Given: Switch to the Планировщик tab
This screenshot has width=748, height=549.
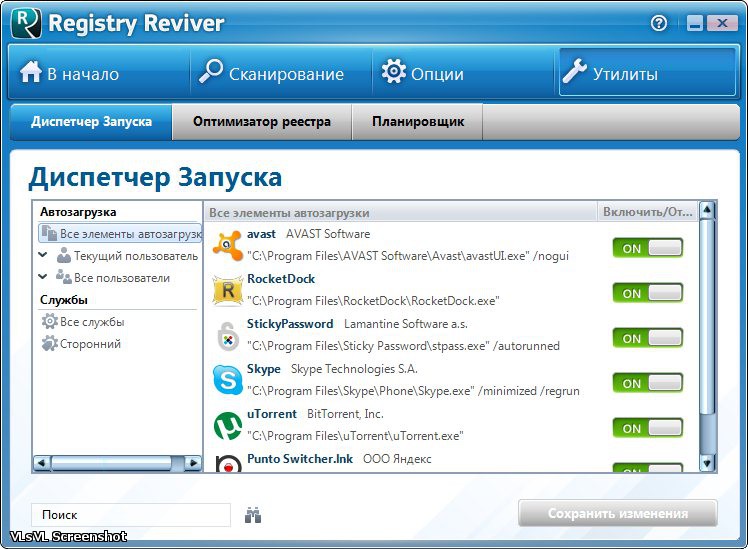Looking at the screenshot, I should pyautogui.click(x=417, y=122).
